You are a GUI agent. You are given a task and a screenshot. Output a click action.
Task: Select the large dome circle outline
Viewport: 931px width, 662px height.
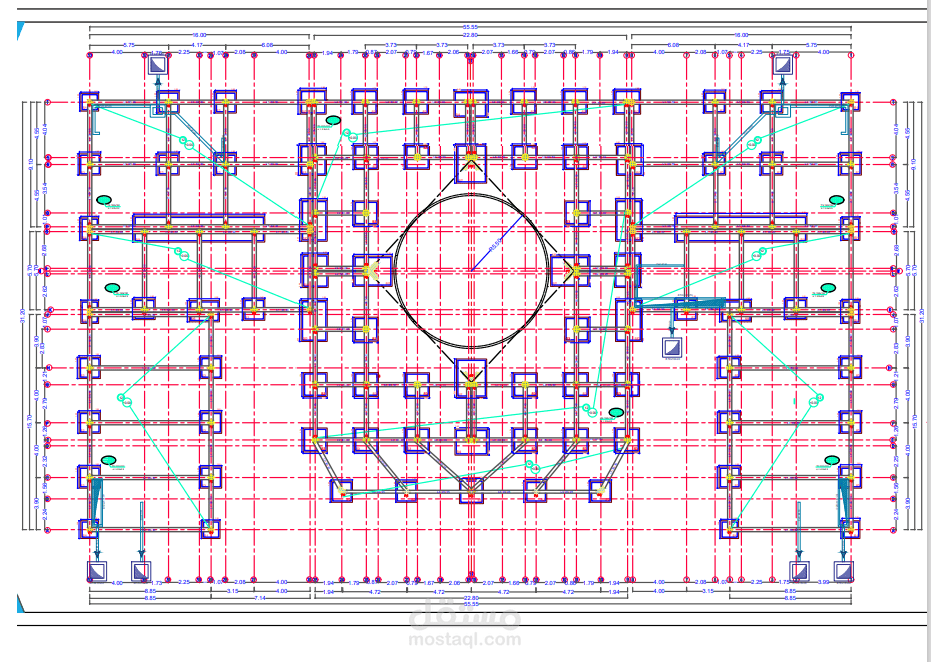click(x=471, y=271)
